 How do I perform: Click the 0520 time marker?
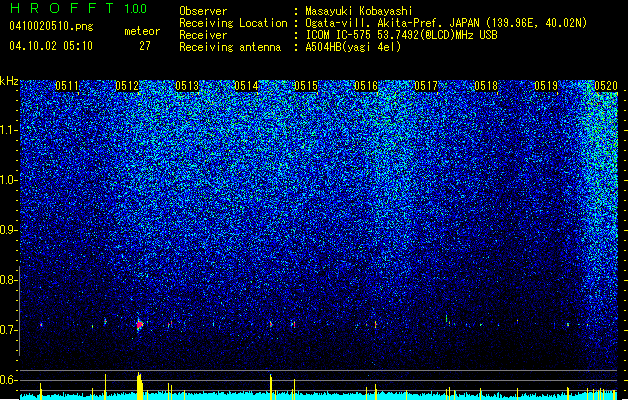[606, 86]
